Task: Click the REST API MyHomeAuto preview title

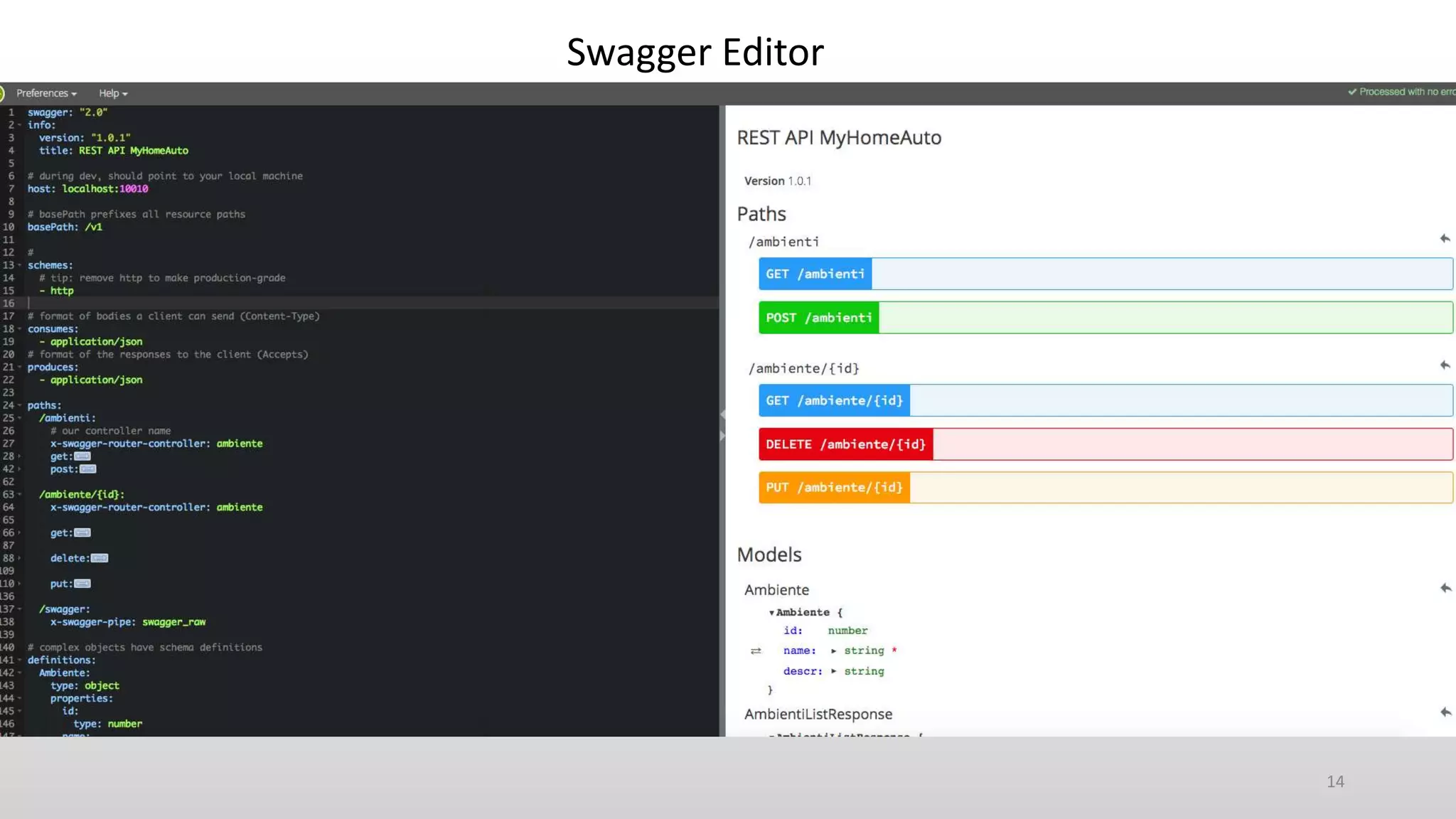Action: [x=839, y=138]
